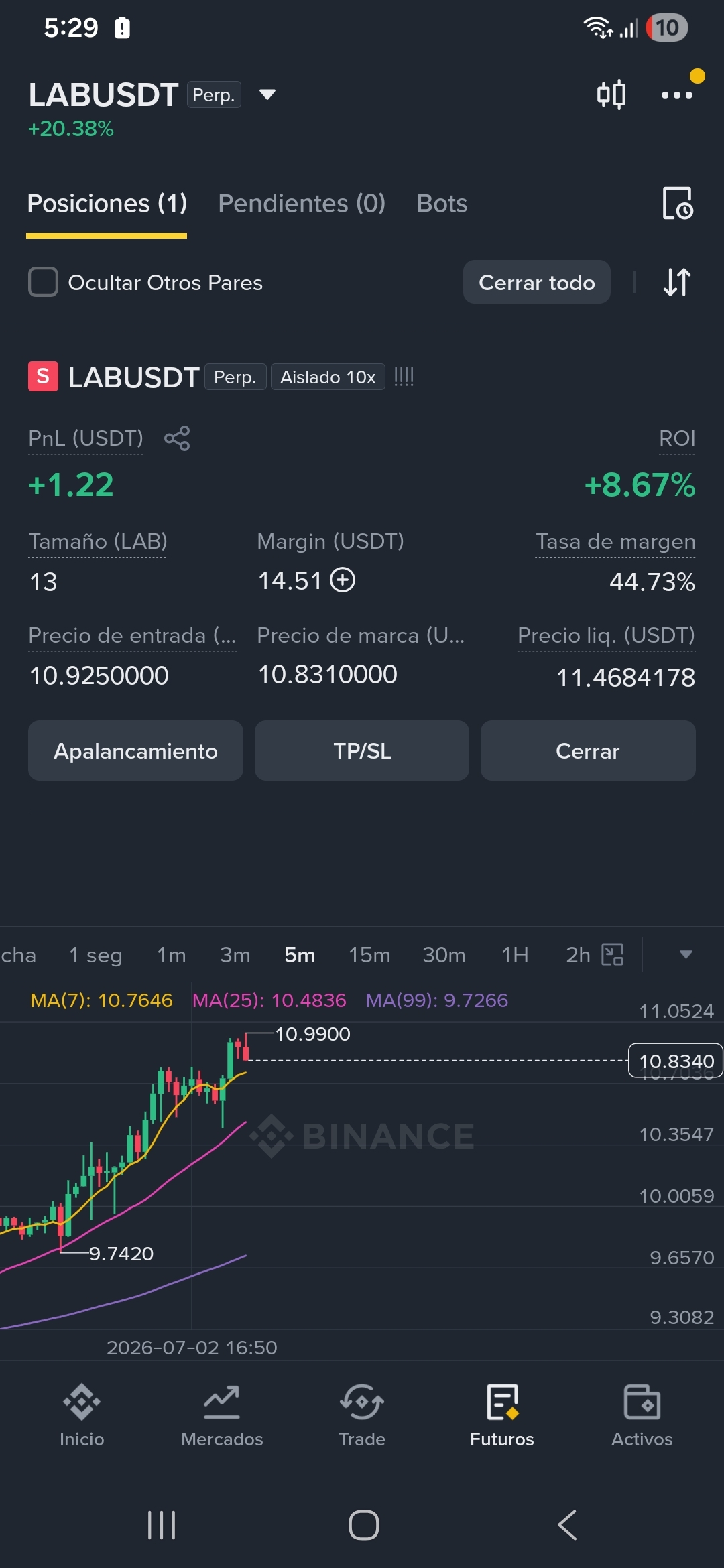Image resolution: width=724 pixels, height=1568 pixels.
Task: Go to Inicio in bottom navigation
Action: 82,1416
